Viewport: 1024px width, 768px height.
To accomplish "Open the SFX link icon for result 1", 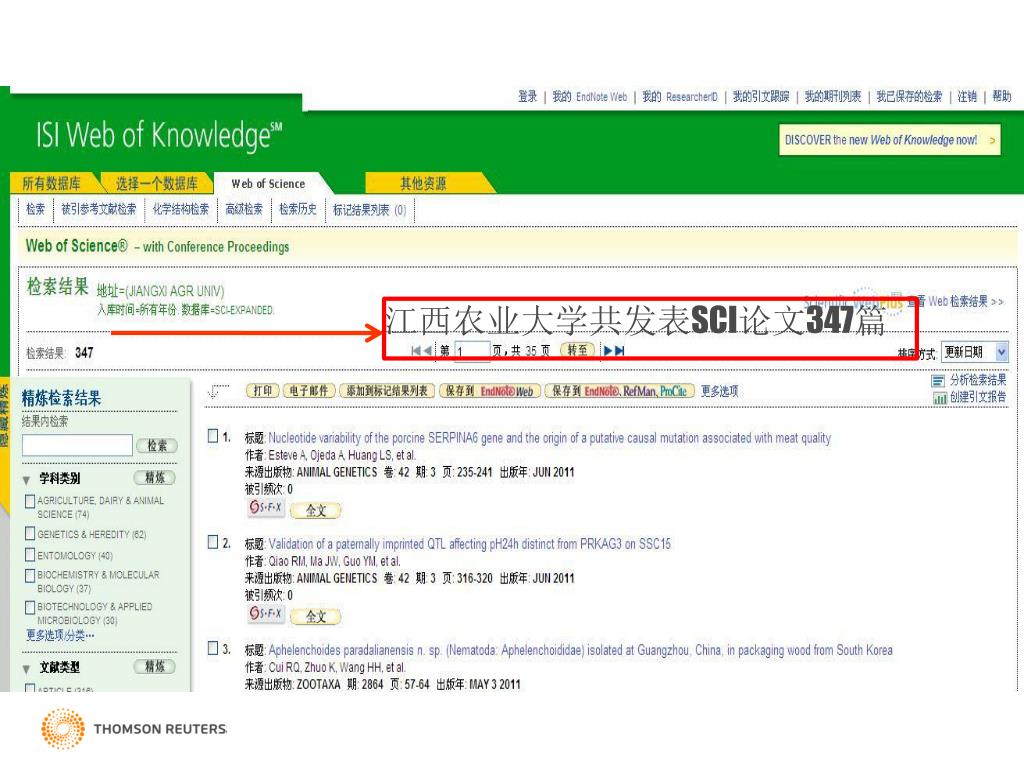I will [x=265, y=507].
